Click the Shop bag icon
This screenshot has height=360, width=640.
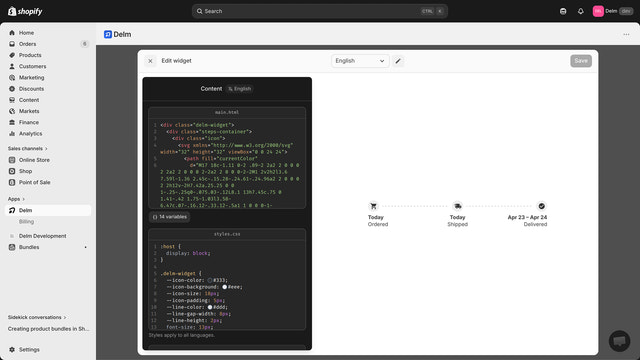coord(12,171)
